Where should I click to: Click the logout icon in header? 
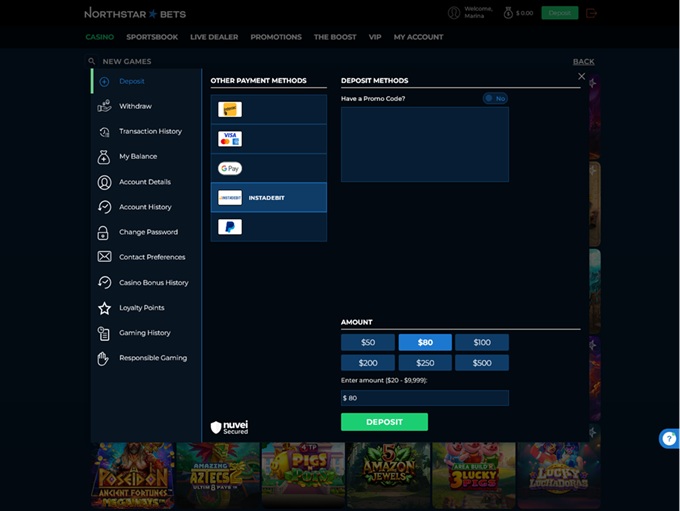(591, 13)
